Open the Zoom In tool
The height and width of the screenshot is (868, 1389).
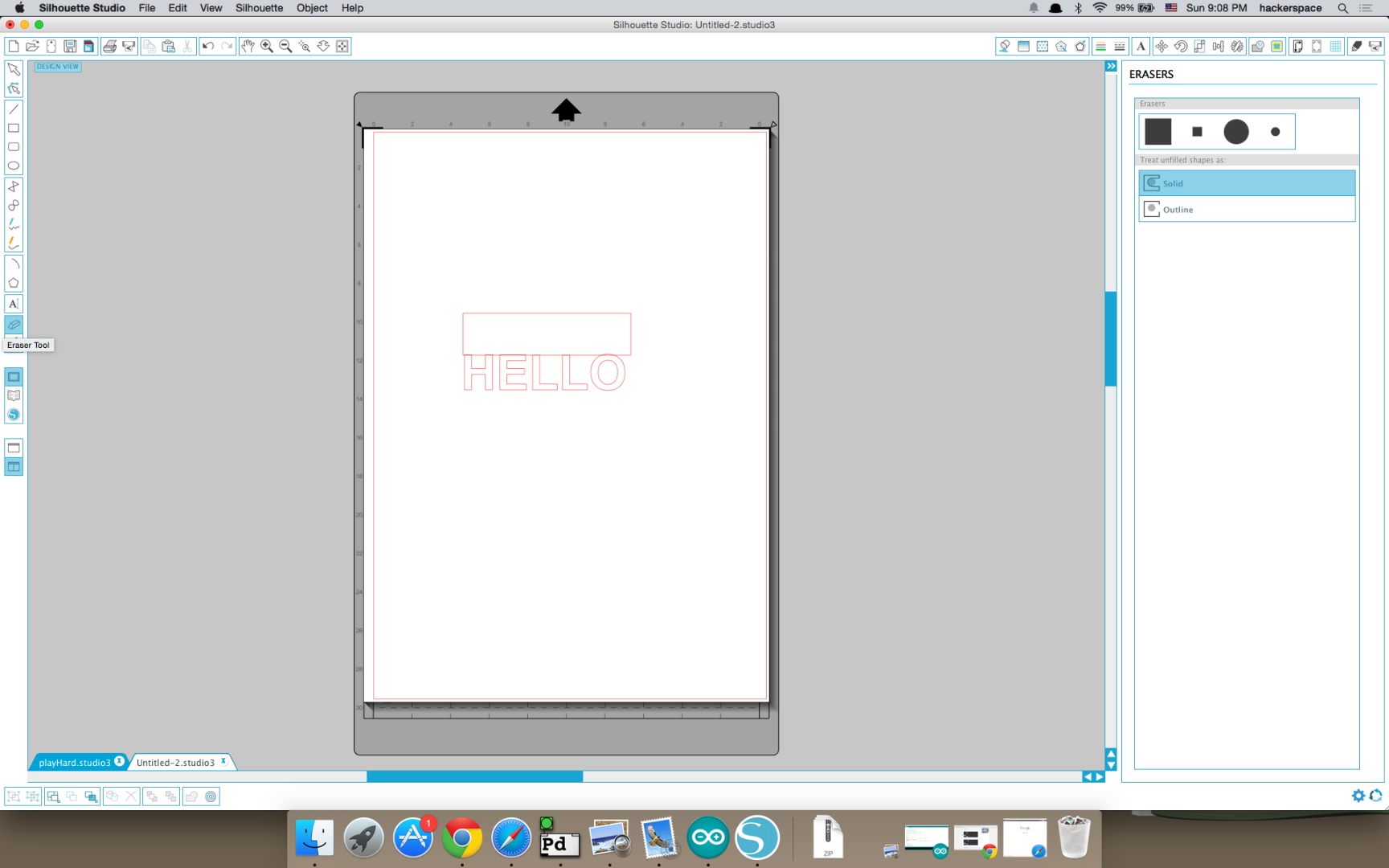pos(267,46)
